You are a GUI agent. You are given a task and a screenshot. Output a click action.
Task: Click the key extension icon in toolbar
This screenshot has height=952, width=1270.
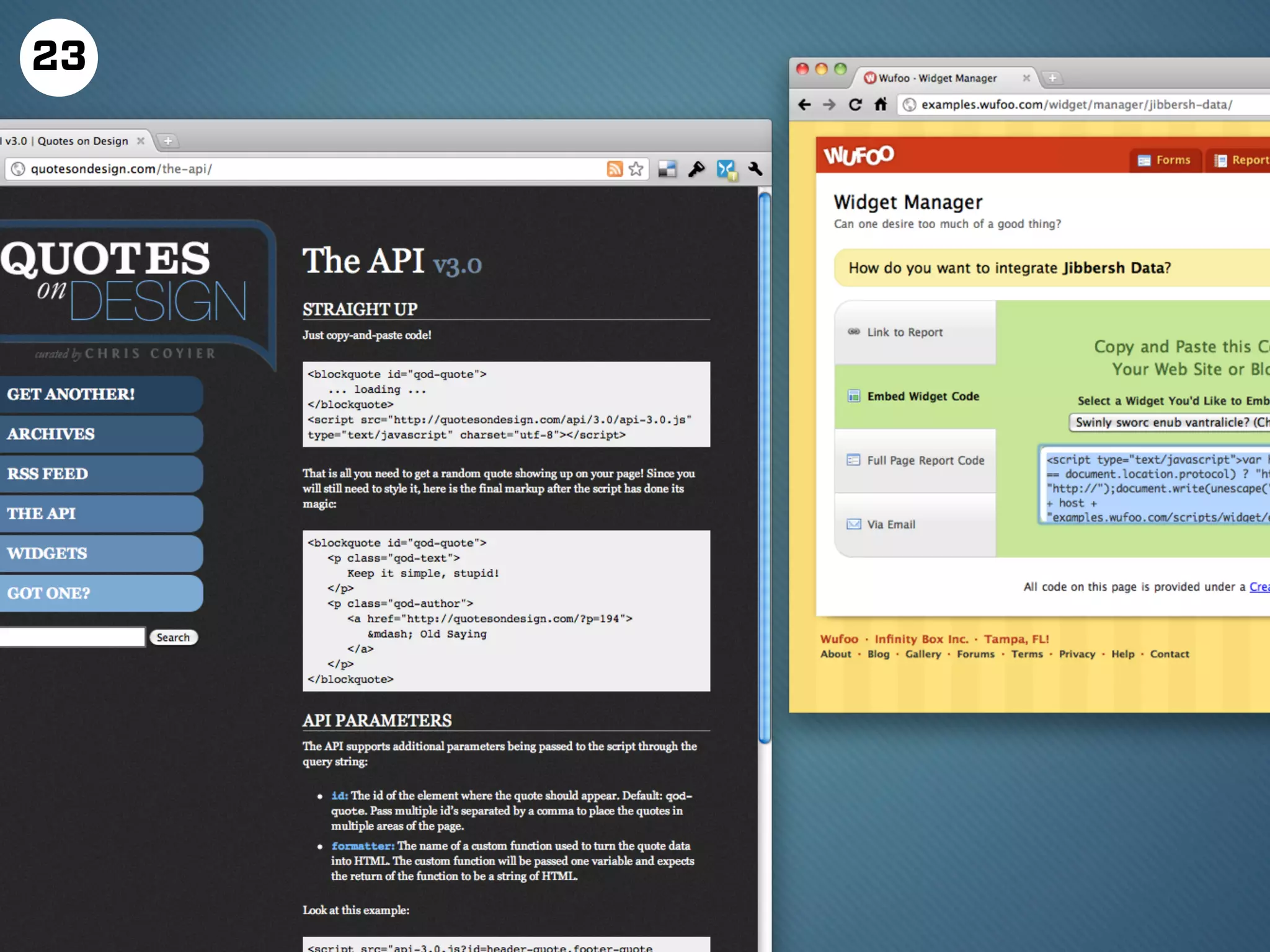[696, 169]
